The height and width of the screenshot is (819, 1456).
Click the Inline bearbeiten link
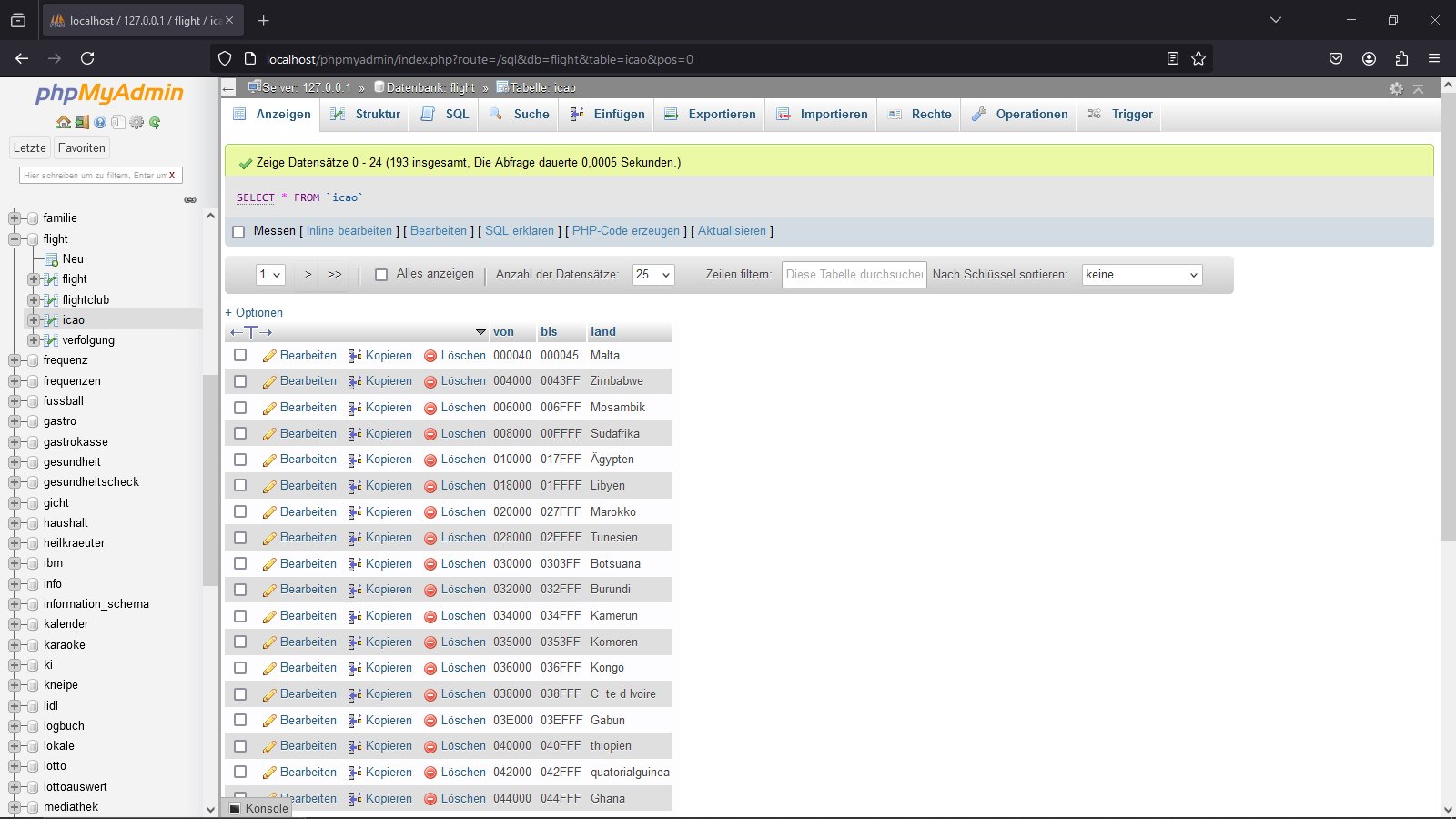click(349, 231)
